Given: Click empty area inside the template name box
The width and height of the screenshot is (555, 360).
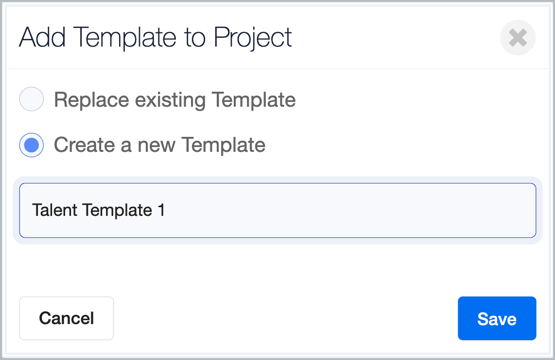Looking at the screenshot, I should tap(350, 210).
